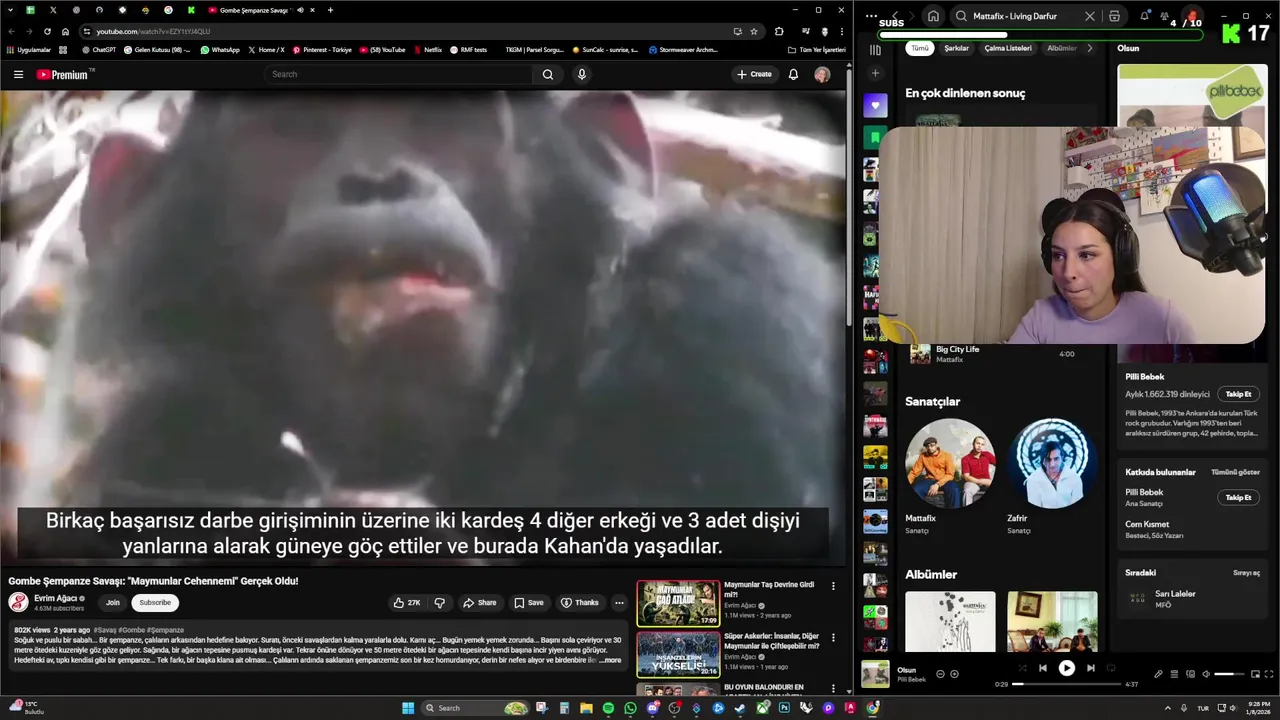Seek on the Spotify song progress bar
Image resolution: width=1280 pixels, height=720 pixels.
point(1067,685)
